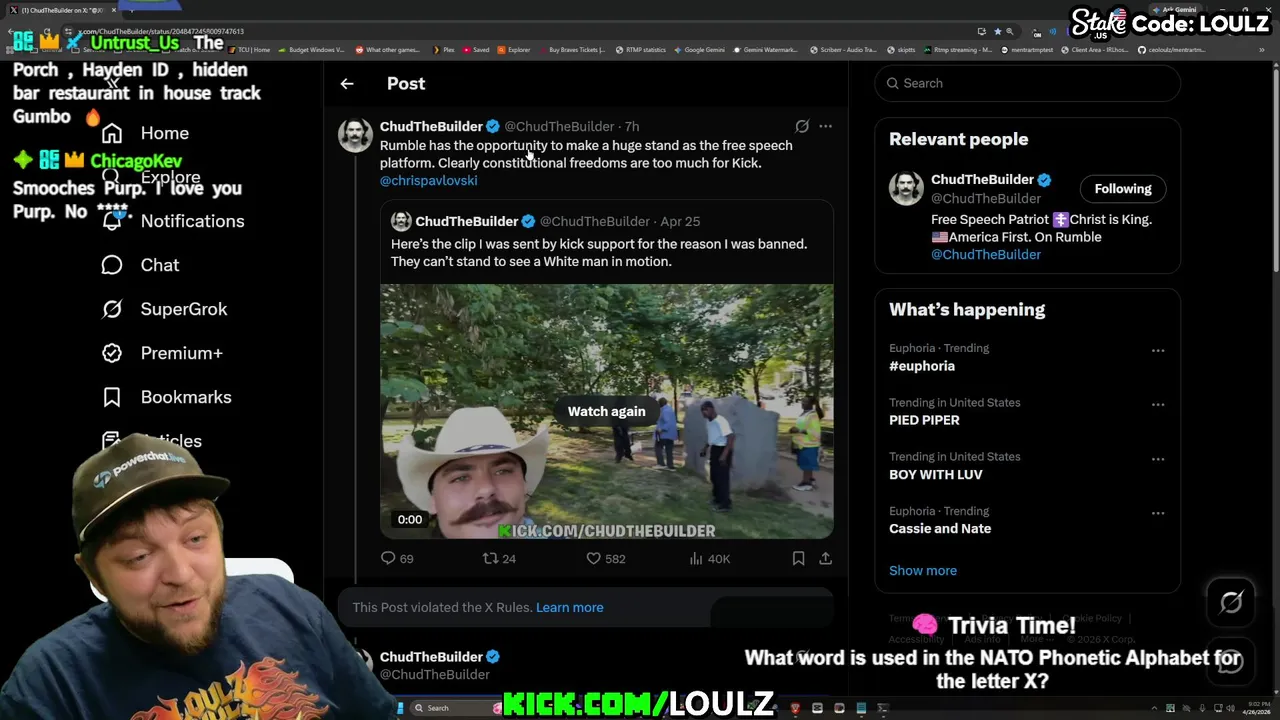Open the floating Grok button

(x=1231, y=601)
